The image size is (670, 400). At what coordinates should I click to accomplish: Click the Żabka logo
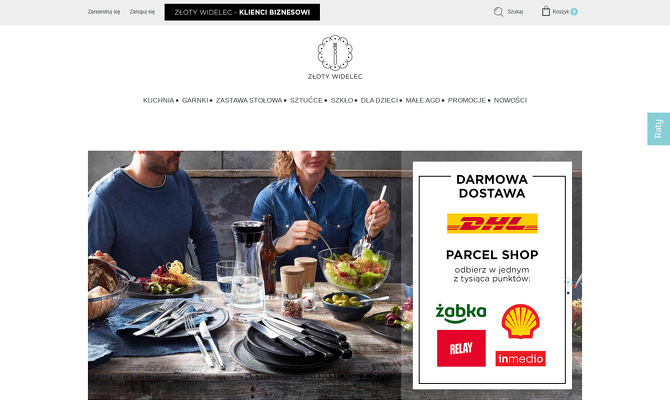[x=461, y=313]
